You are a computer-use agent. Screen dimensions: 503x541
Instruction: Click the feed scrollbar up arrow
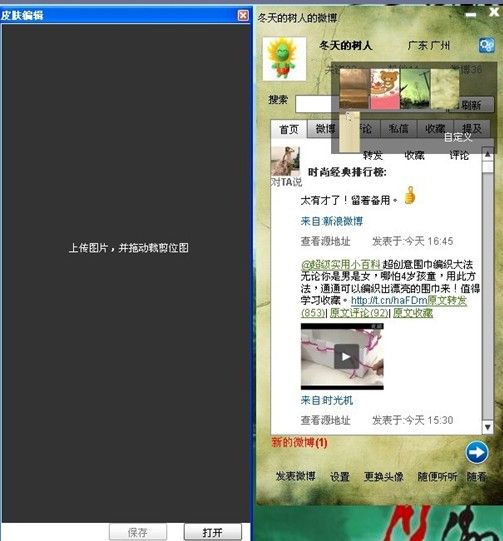(x=487, y=154)
